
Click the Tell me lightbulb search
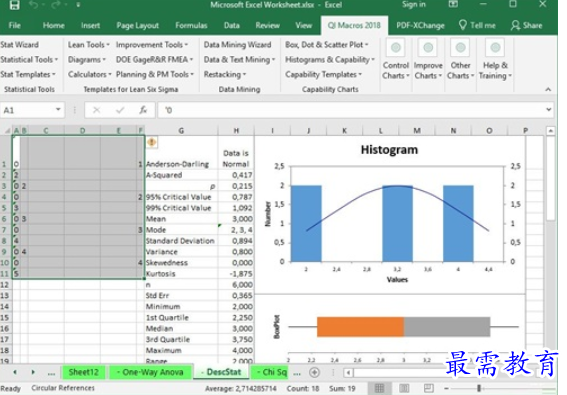(x=477, y=25)
